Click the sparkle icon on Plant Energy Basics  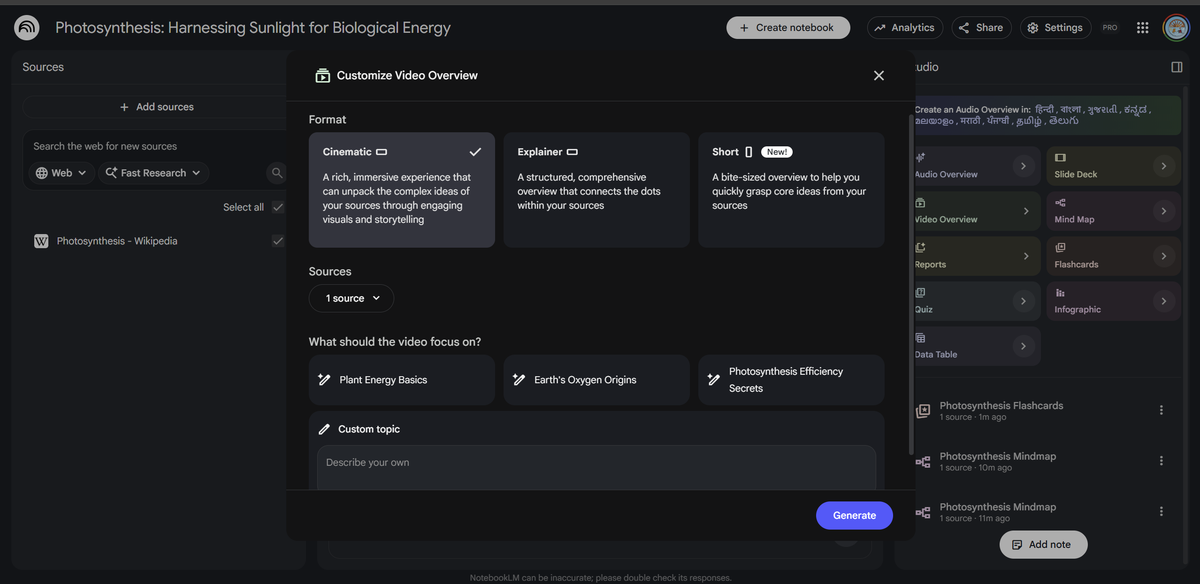point(324,380)
